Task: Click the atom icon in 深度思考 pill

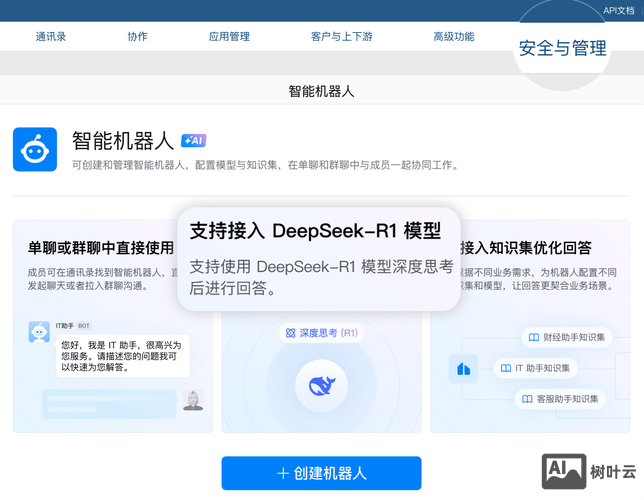Action: [x=290, y=333]
